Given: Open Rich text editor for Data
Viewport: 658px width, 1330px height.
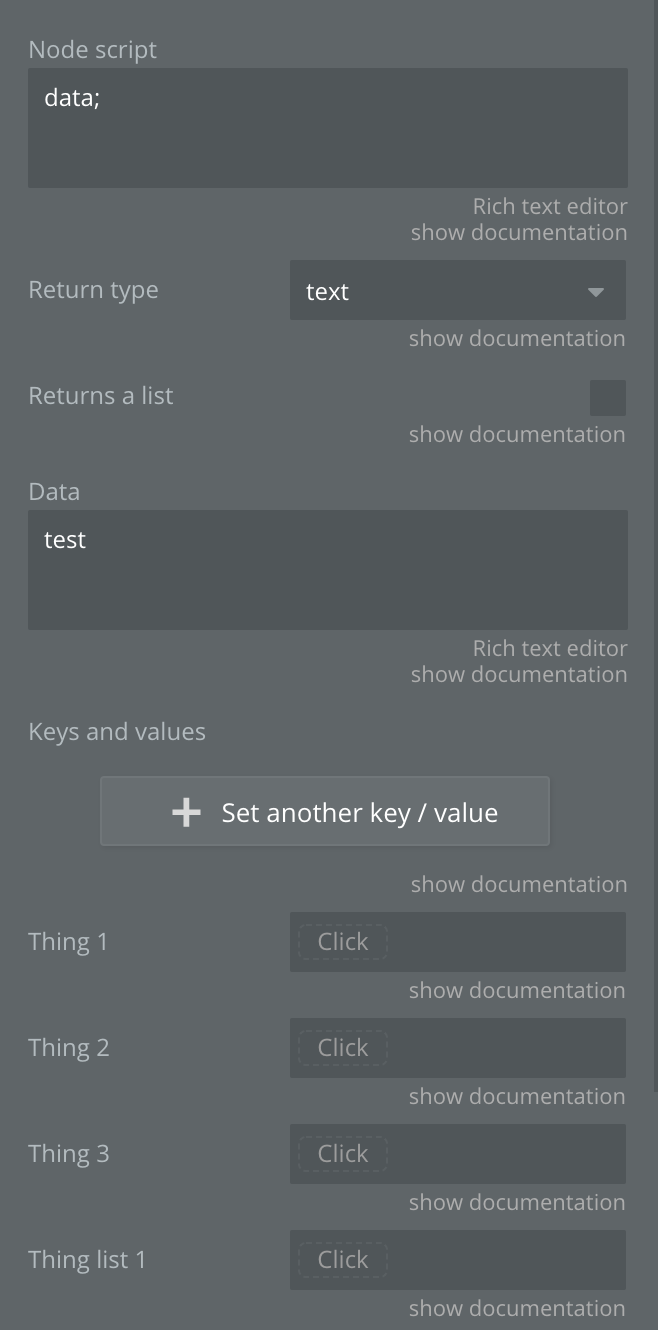Looking at the screenshot, I should tap(550, 648).
